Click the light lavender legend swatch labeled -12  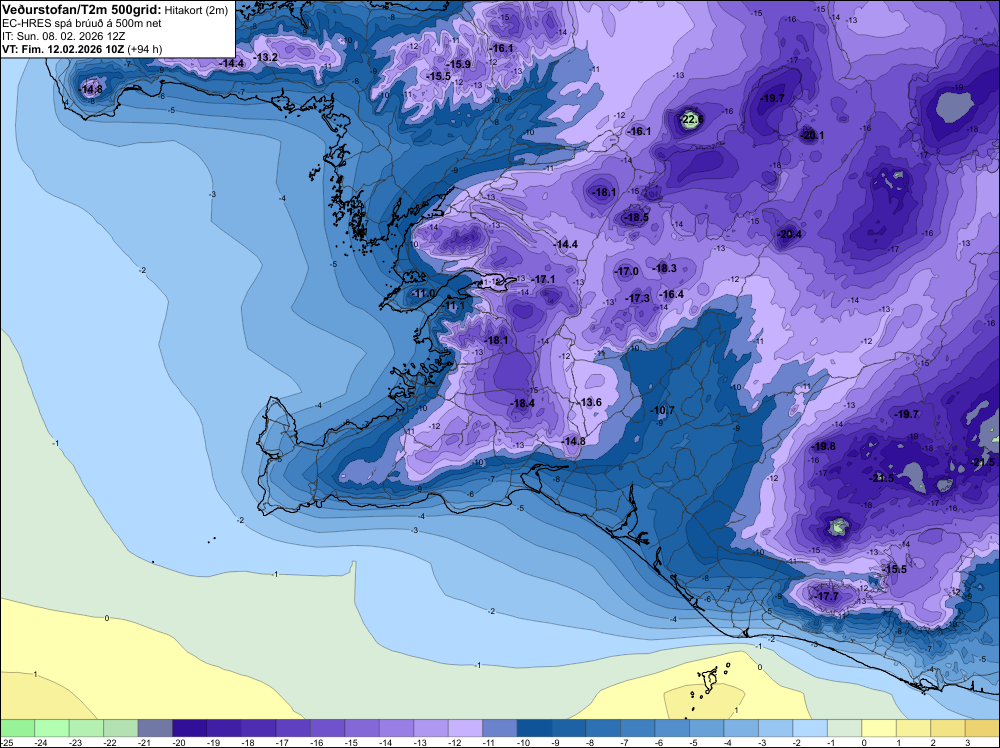[465, 728]
